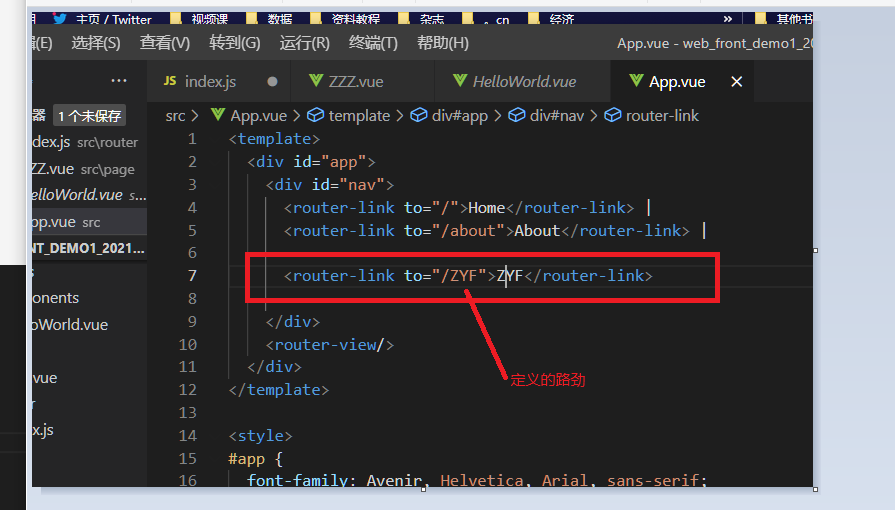Click the cube icon before template breadcrumb
The width and height of the screenshot is (895, 510).
[315, 115]
